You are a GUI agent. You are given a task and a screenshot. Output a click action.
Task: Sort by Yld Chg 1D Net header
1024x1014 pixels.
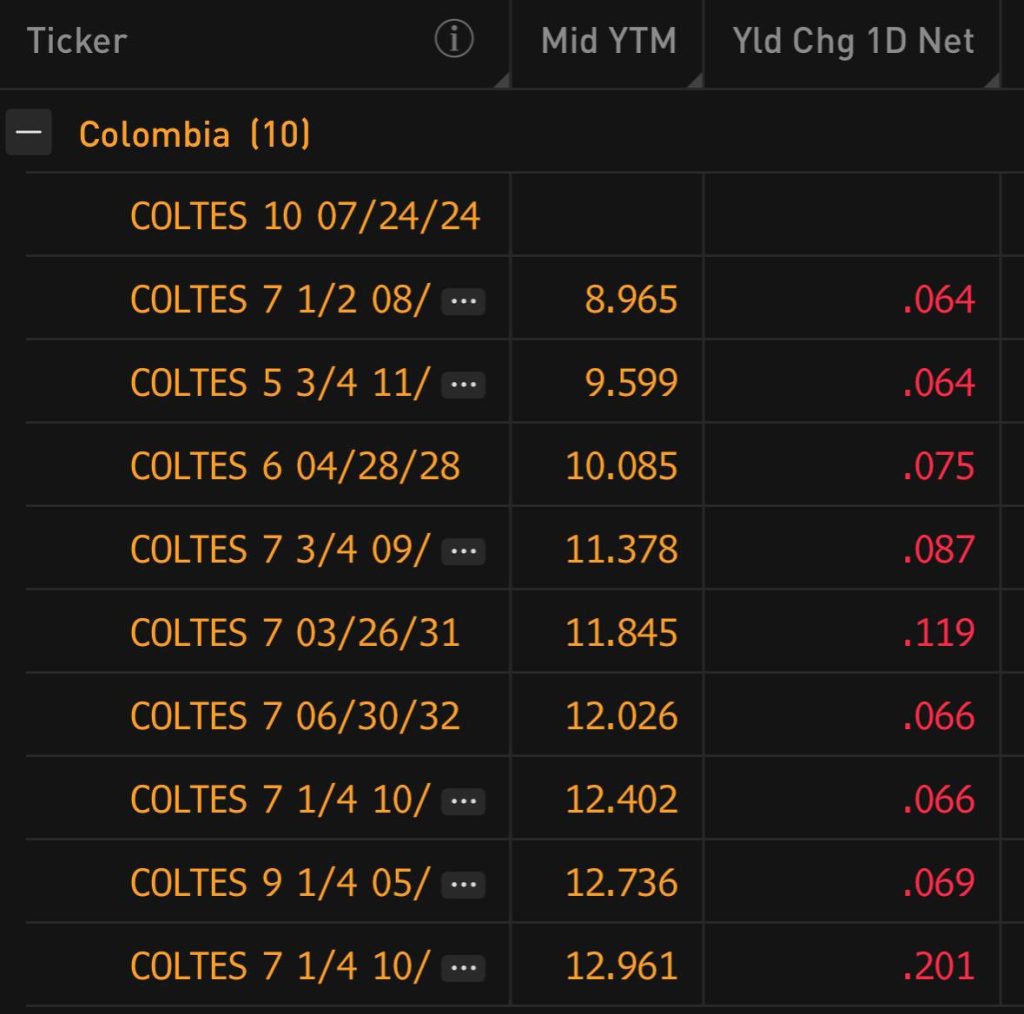852,41
